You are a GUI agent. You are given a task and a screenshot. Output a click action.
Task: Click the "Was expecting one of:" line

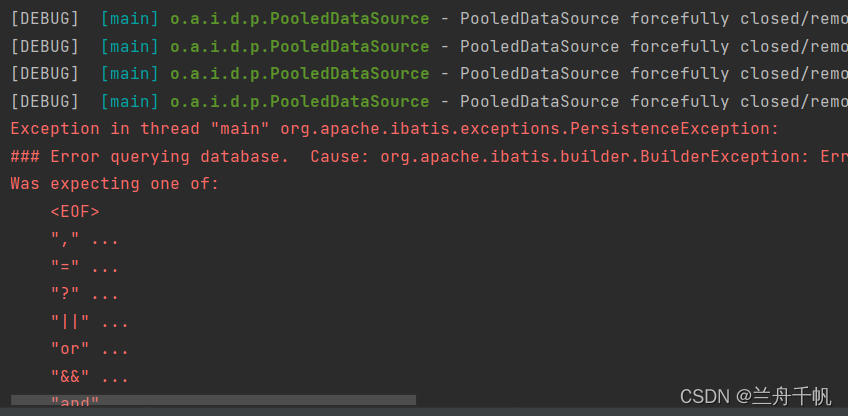pyautogui.click(x=114, y=183)
